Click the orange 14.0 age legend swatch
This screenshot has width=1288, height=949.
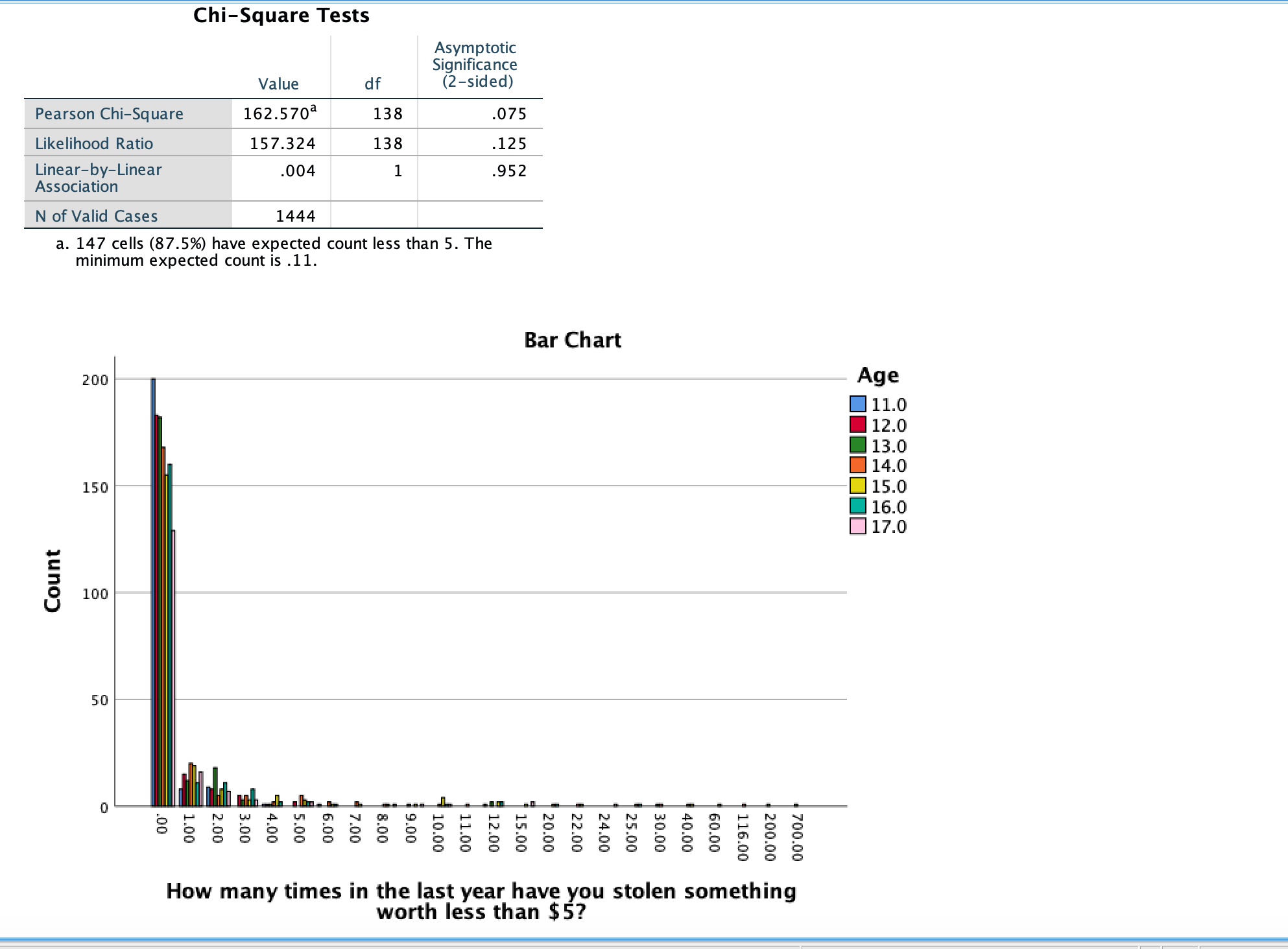(857, 465)
